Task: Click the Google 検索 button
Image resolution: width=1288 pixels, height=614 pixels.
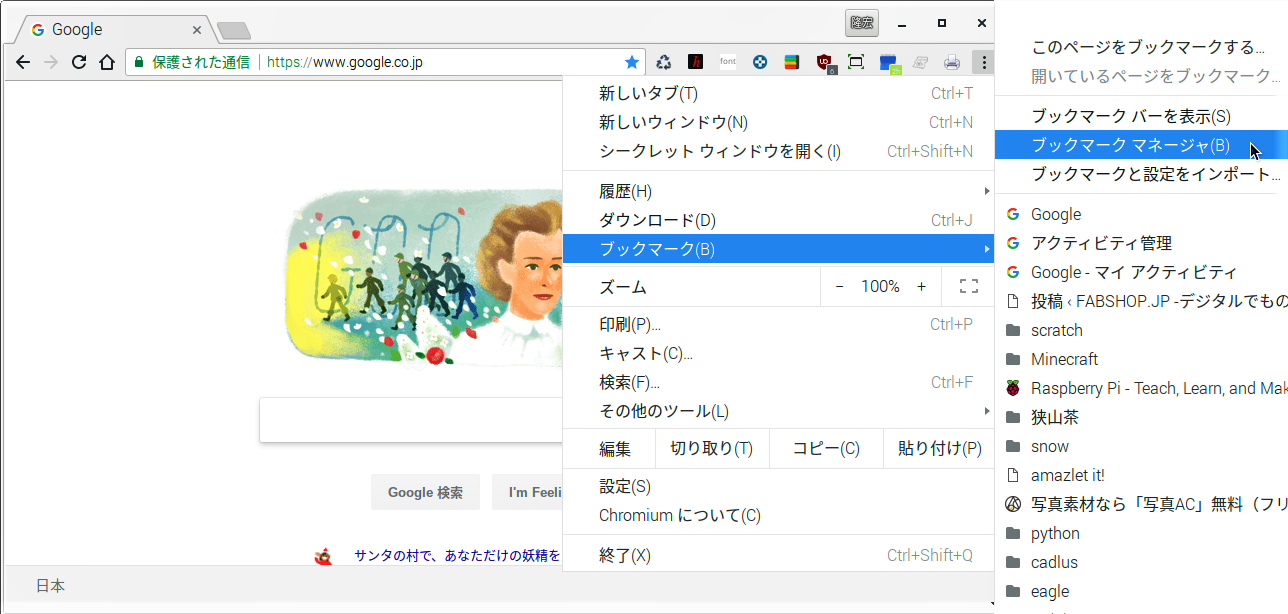Action: tap(425, 492)
